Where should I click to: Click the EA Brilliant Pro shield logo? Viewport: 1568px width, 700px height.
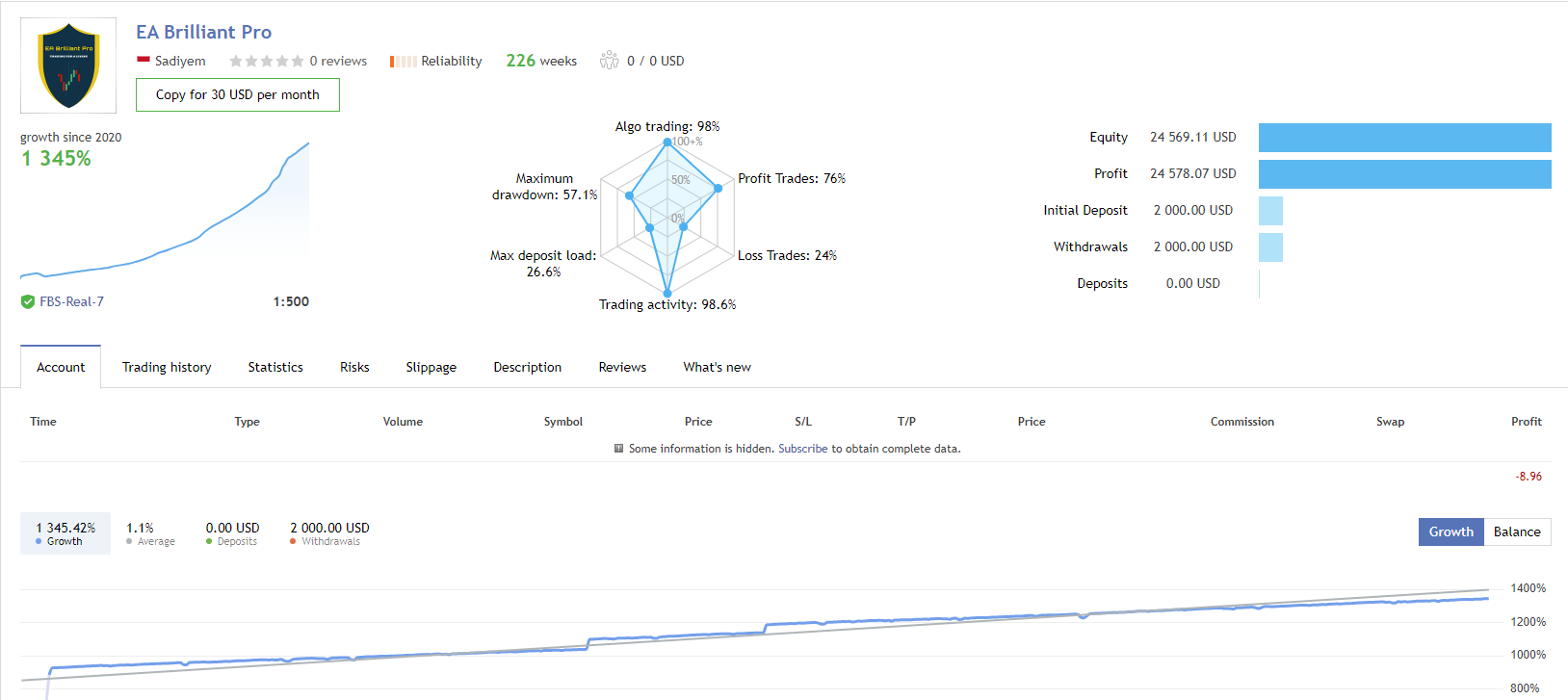[x=68, y=65]
